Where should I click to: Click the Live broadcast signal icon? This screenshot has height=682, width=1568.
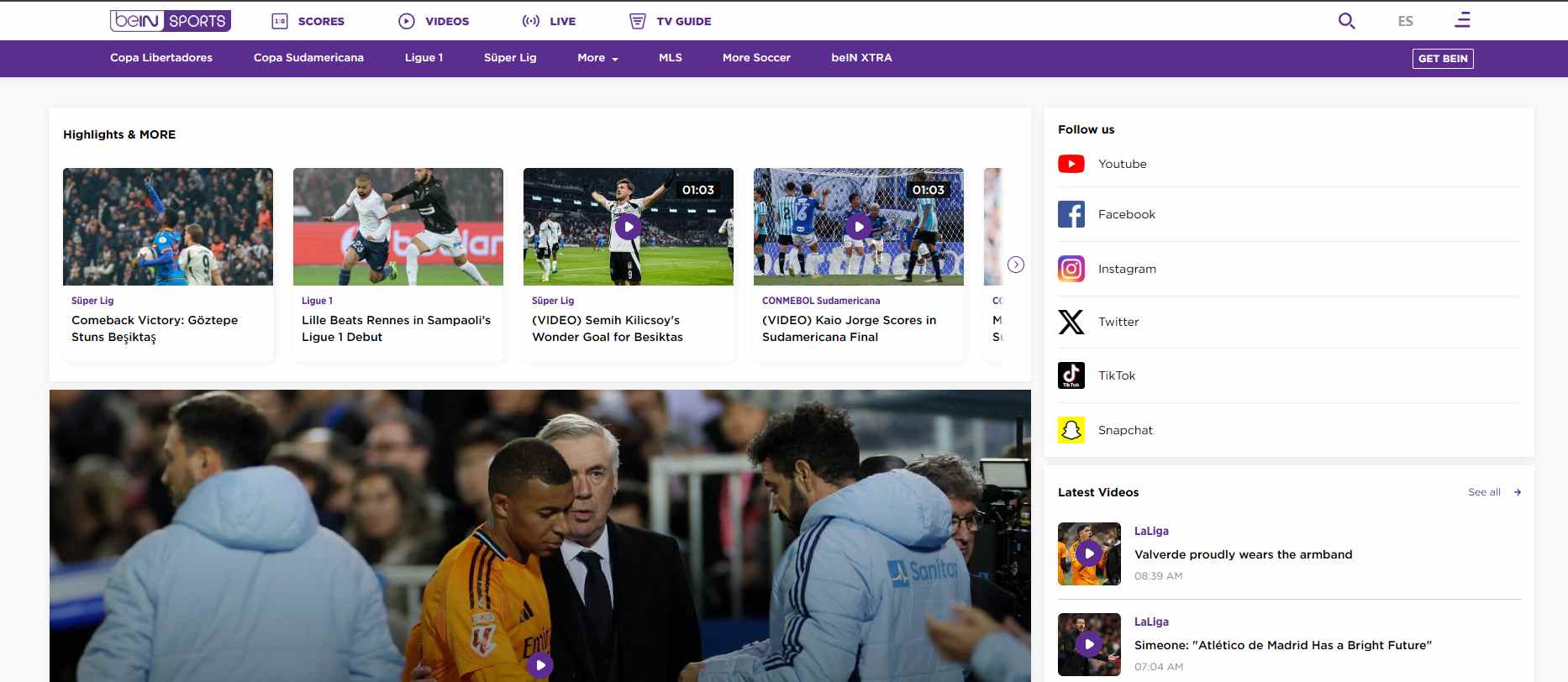point(531,21)
